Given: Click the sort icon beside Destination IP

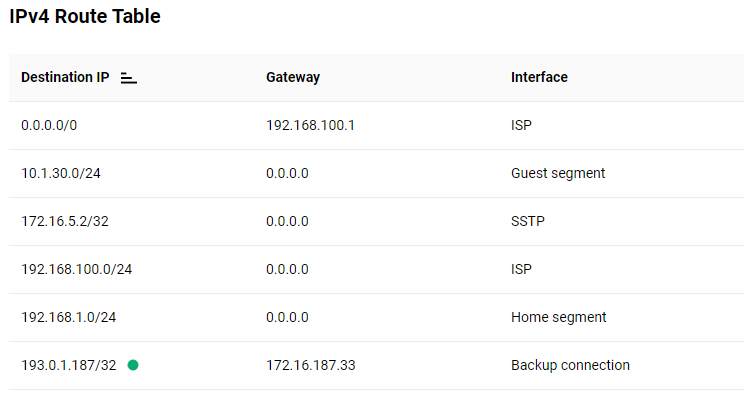Looking at the screenshot, I should 128,78.
